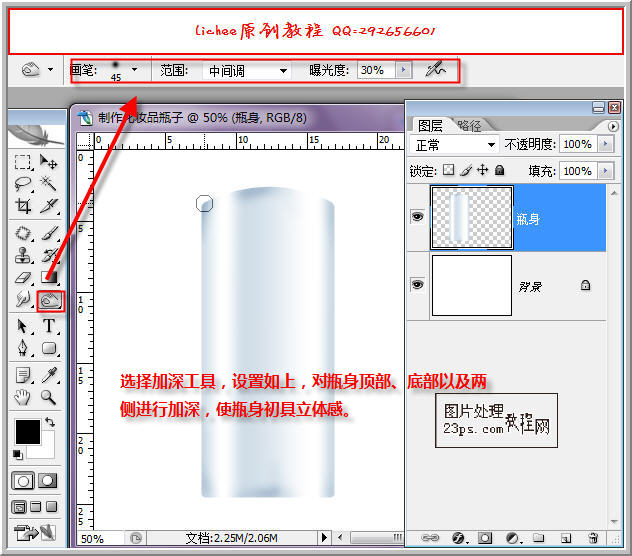Click the create new layer button
The width and height of the screenshot is (632, 556).
pos(566,538)
